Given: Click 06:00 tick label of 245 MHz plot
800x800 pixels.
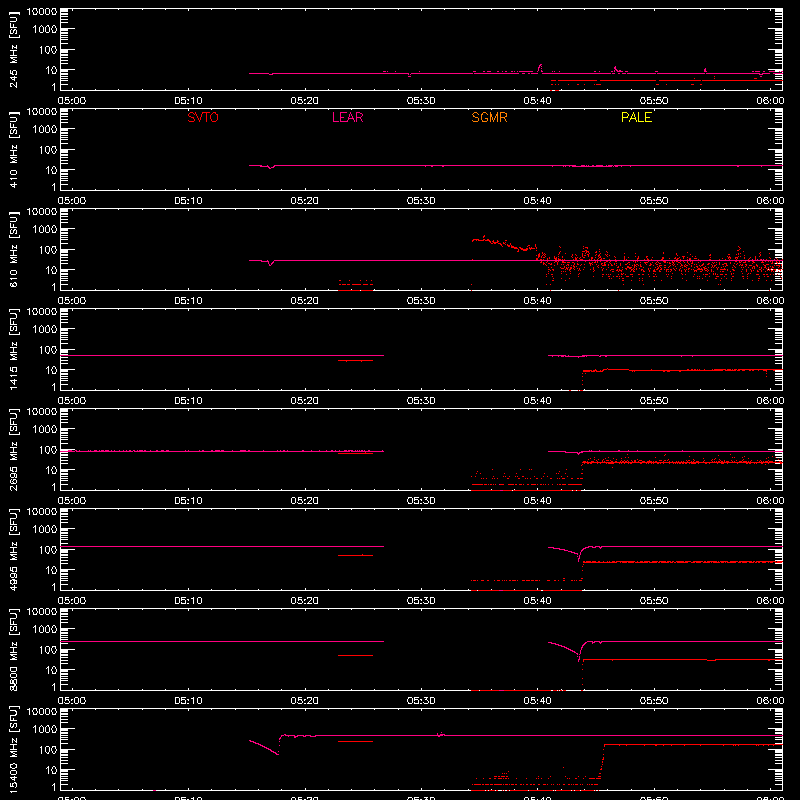Looking at the screenshot, I should (770, 101).
